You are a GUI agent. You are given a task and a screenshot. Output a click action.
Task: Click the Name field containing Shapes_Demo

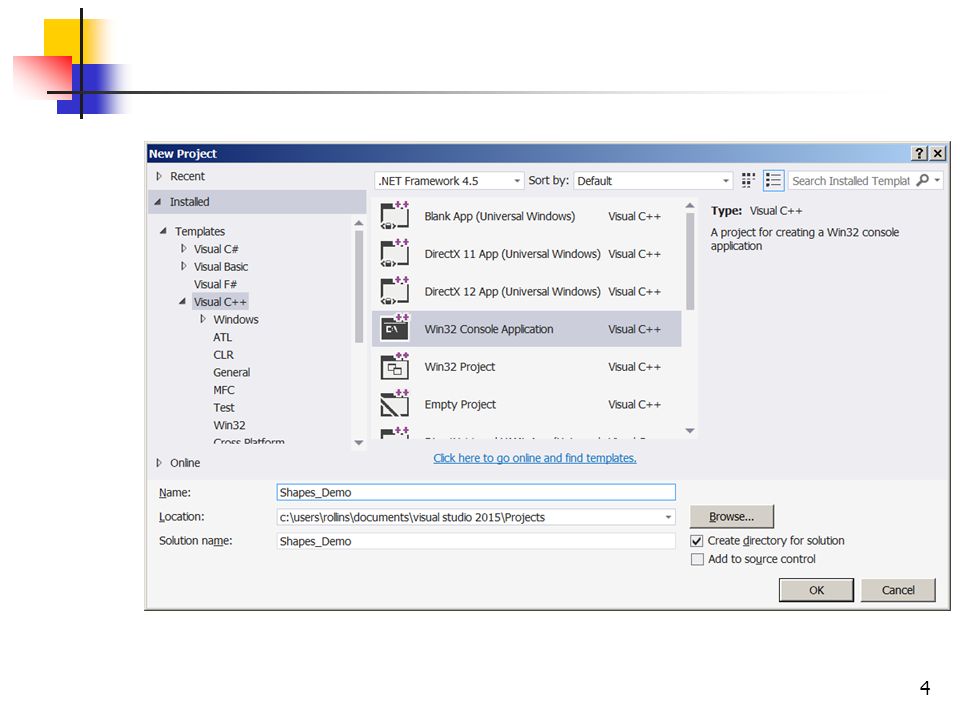(x=476, y=492)
